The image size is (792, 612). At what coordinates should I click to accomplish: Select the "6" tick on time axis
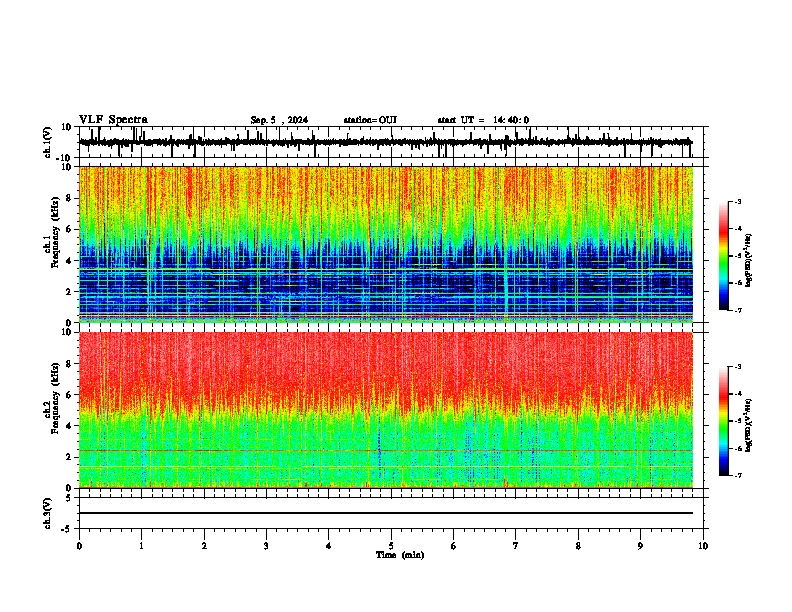click(454, 546)
